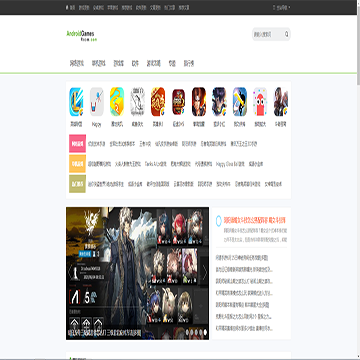Screen dimensions: 360x360
Task: Click the AndroidGames site logo
Action: pos(82,35)
